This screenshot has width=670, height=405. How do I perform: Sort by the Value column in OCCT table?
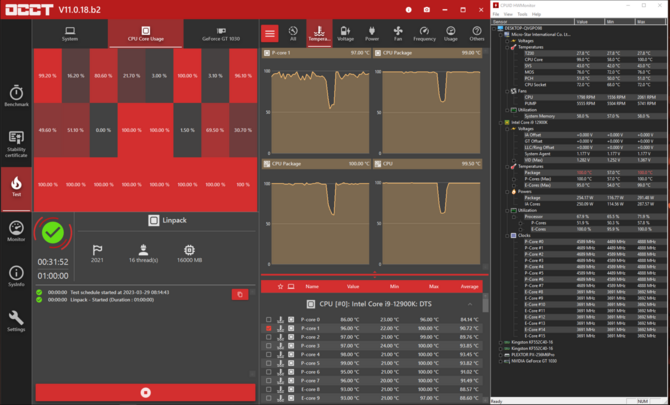point(353,287)
